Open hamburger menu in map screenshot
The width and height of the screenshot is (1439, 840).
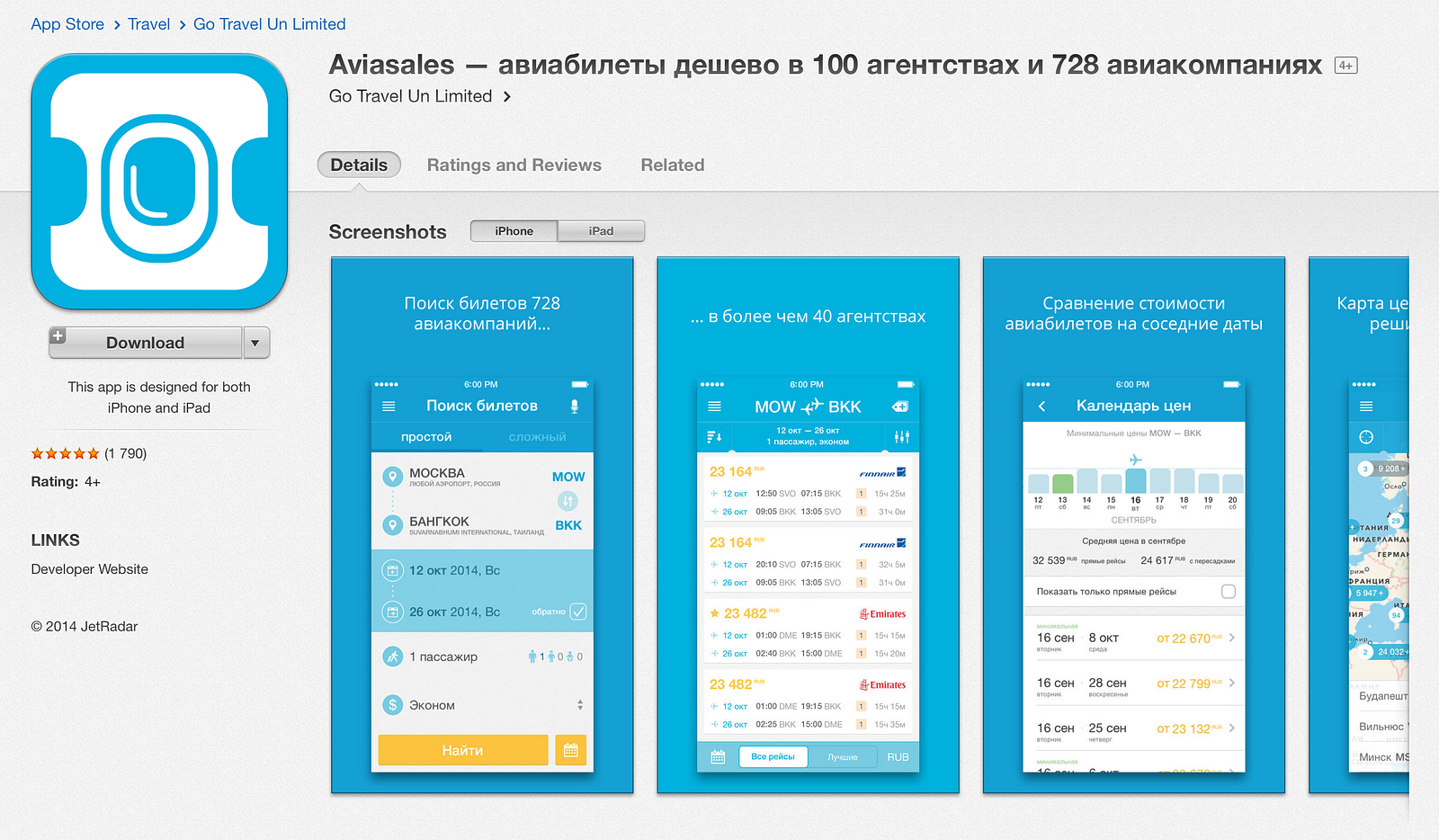click(x=1366, y=407)
